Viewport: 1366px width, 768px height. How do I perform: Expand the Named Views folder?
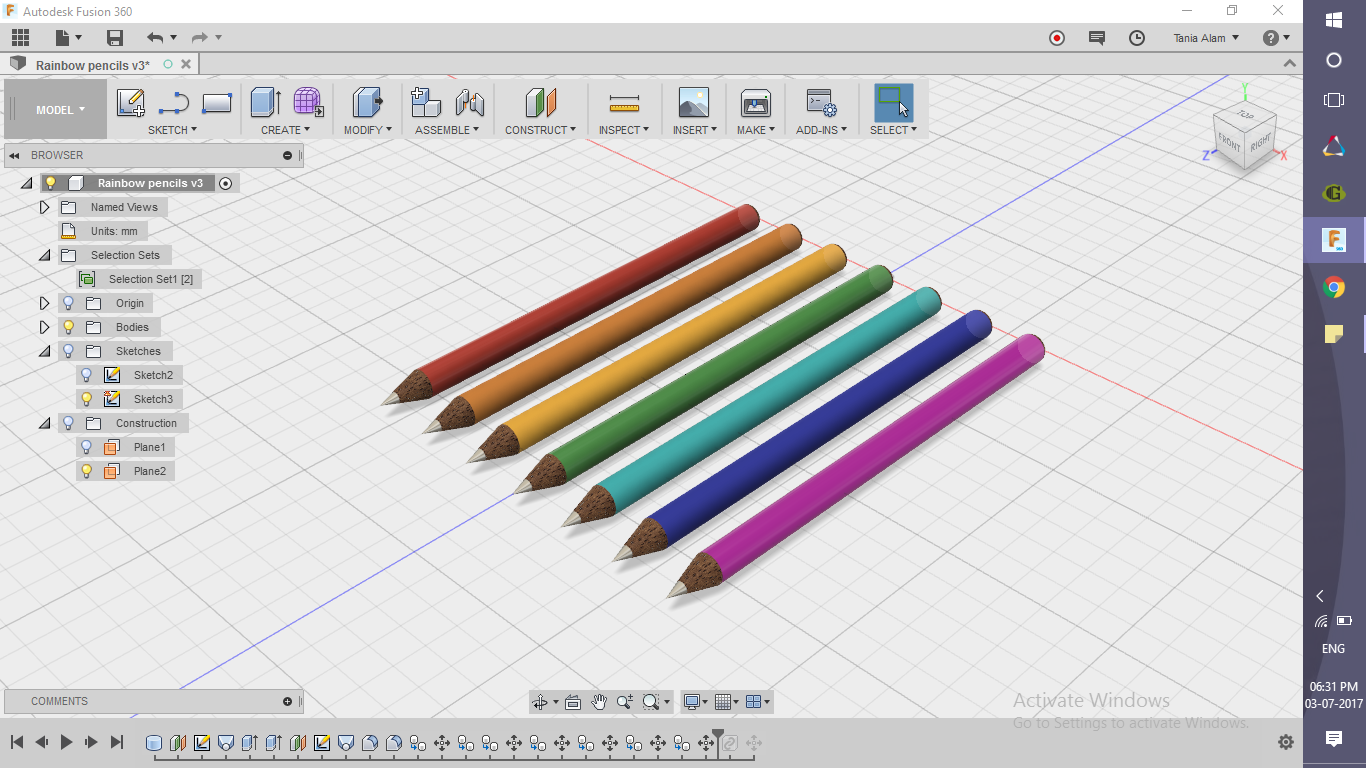click(44, 207)
